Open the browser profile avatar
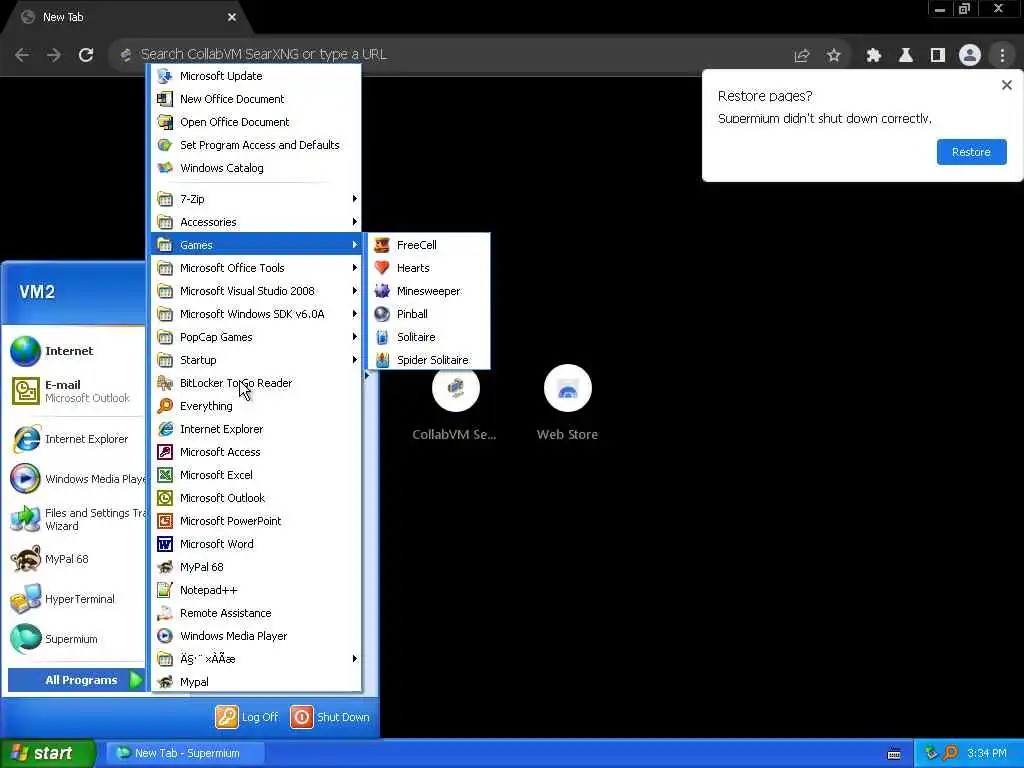Image resolution: width=1024 pixels, height=768 pixels. click(970, 56)
